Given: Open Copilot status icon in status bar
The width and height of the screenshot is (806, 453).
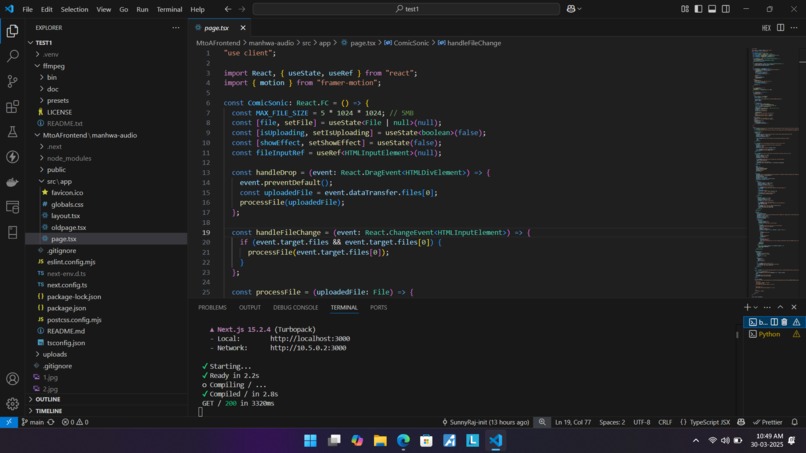Looking at the screenshot, I should (741, 422).
